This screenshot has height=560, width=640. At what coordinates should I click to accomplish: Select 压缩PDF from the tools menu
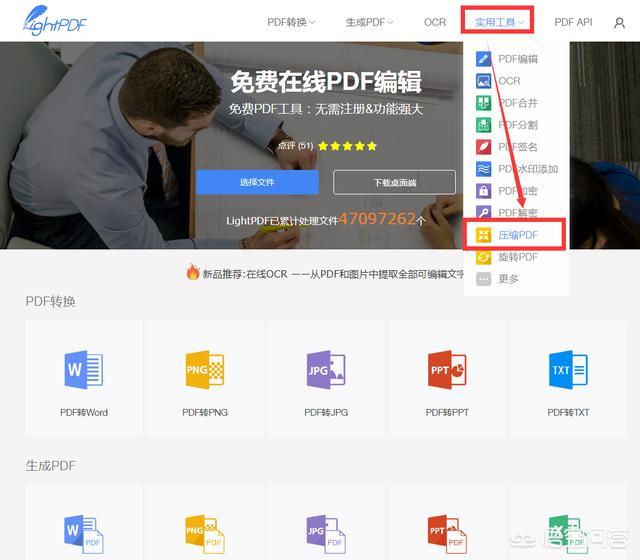coord(517,235)
